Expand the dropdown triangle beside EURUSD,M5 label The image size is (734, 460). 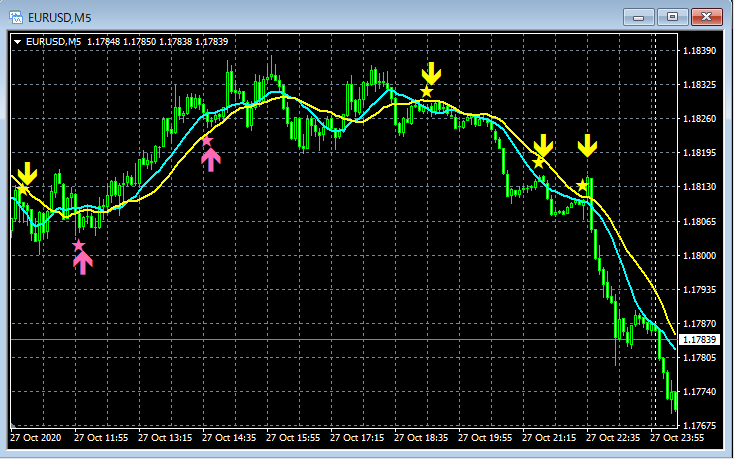(17, 42)
